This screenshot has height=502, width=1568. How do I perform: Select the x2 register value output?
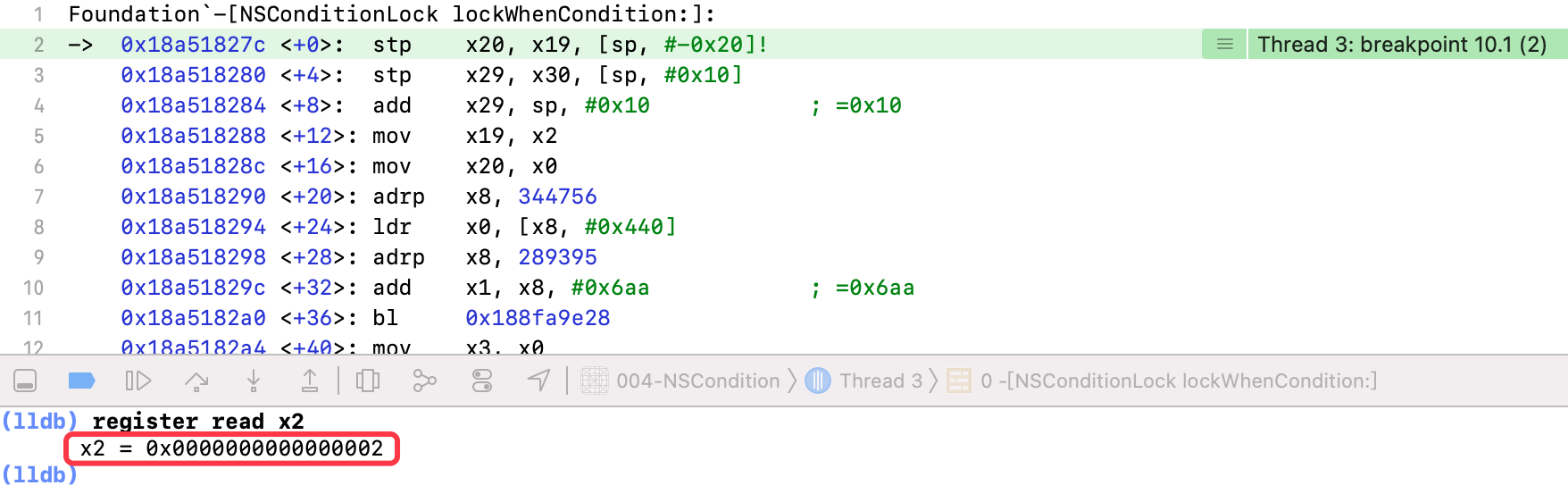pos(232,448)
